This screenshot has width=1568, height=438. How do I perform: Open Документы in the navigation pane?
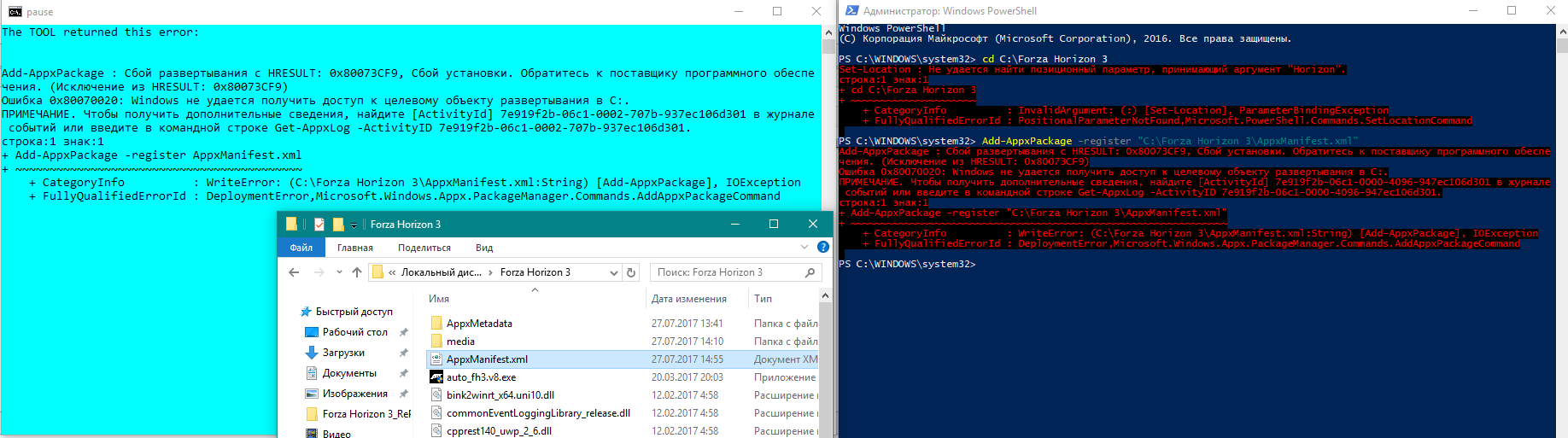349,373
